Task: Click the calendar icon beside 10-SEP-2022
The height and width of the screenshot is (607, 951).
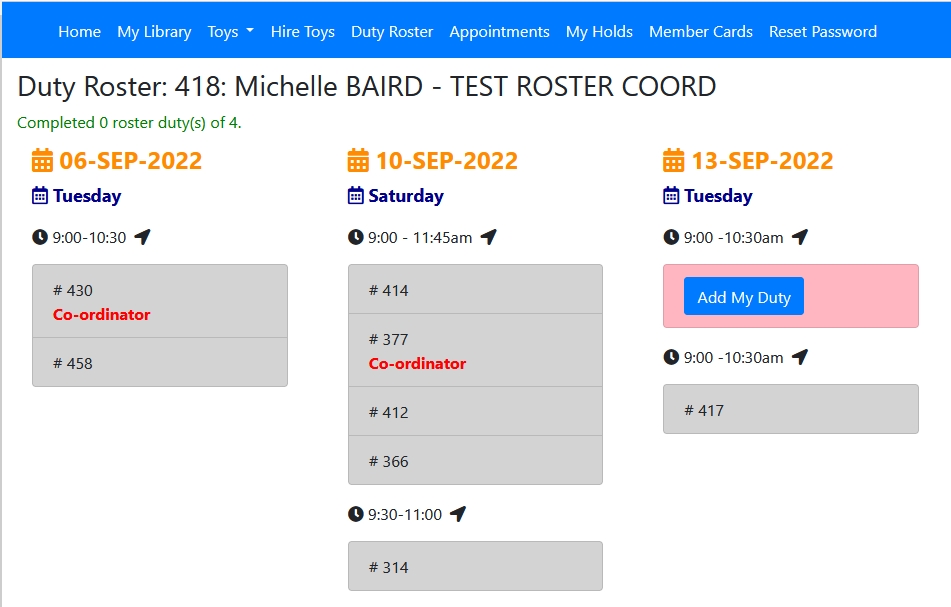Action: (358, 160)
